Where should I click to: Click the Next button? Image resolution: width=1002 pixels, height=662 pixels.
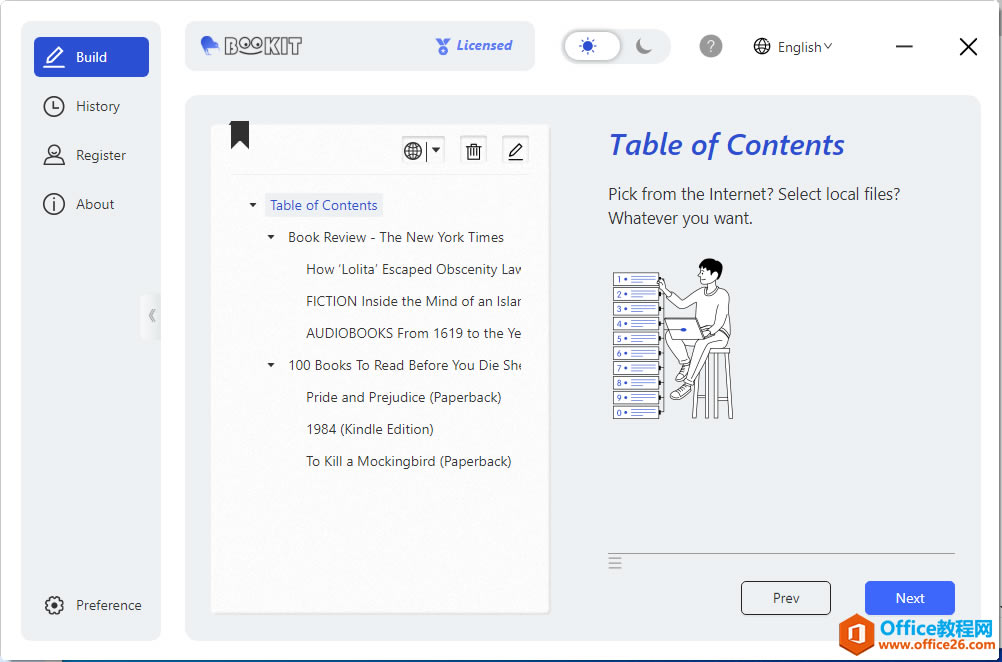coord(909,598)
